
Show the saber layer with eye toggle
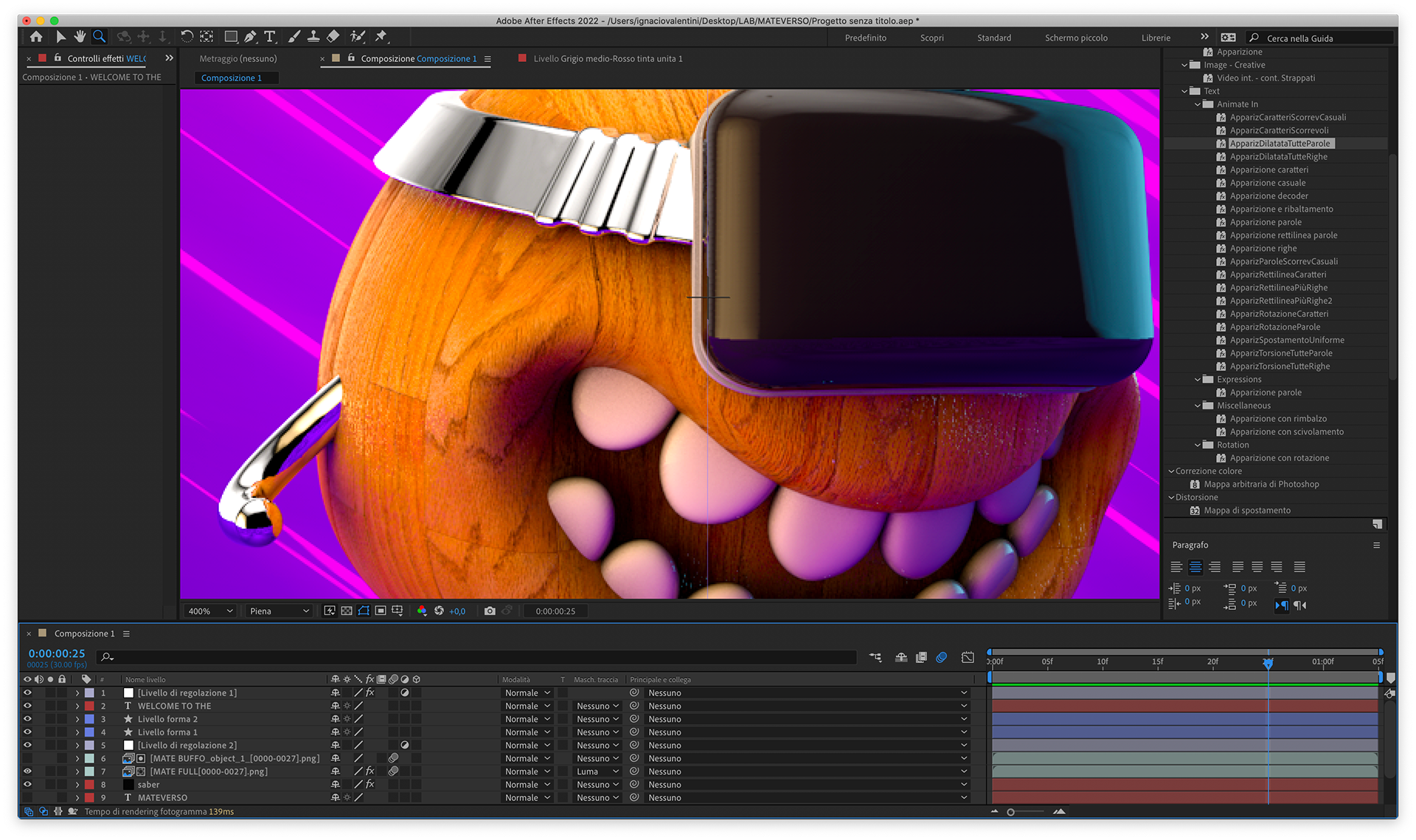(27, 785)
